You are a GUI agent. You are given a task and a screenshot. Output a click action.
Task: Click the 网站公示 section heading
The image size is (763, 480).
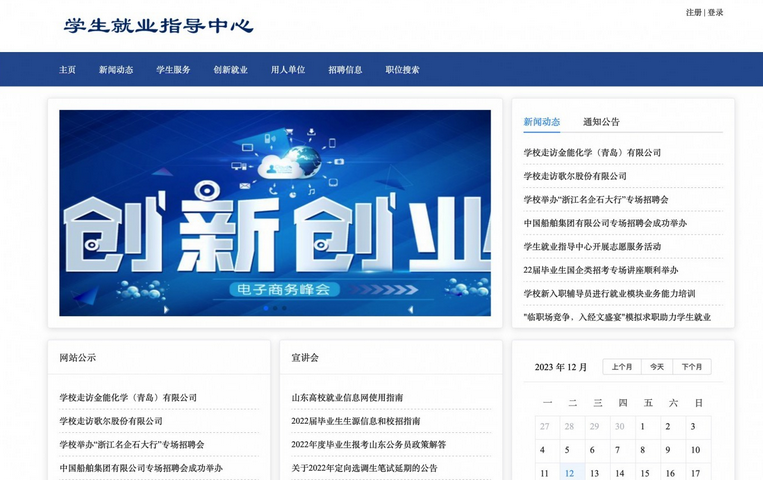pos(77,358)
